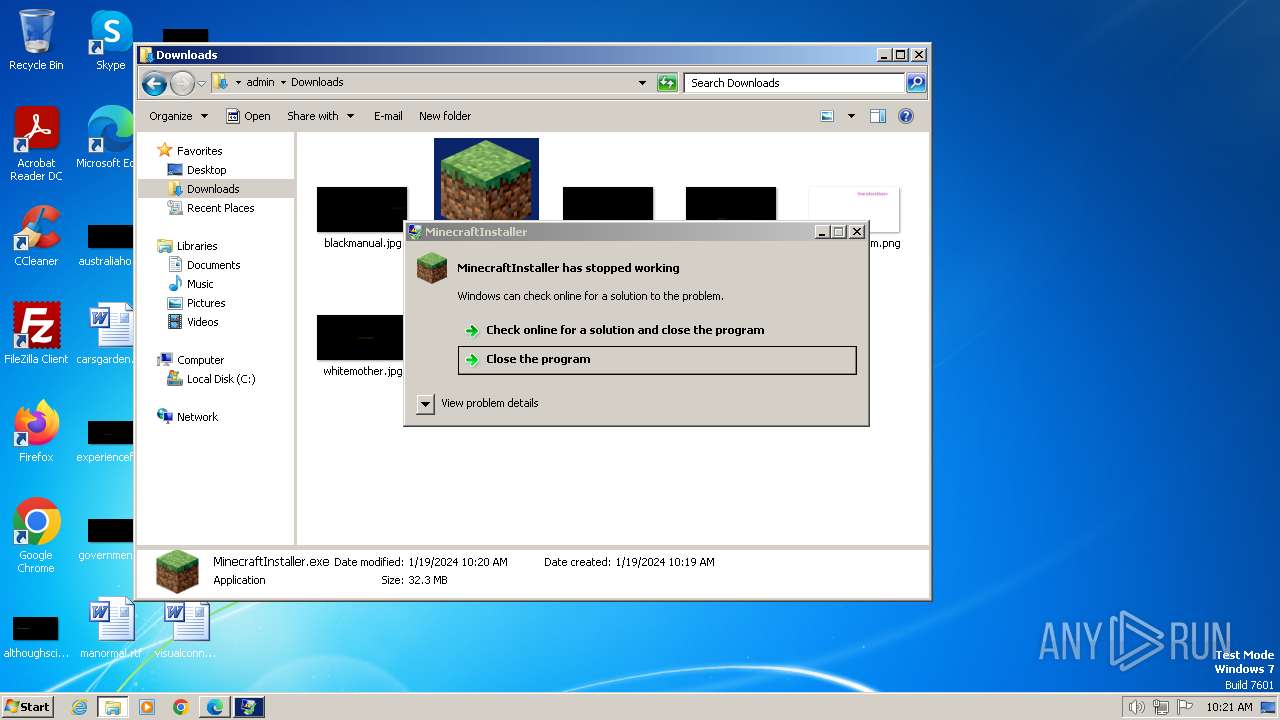1280x720 pixels.
Task: Open the Firefox desktop shortcut
Action: tap(36, 432)
